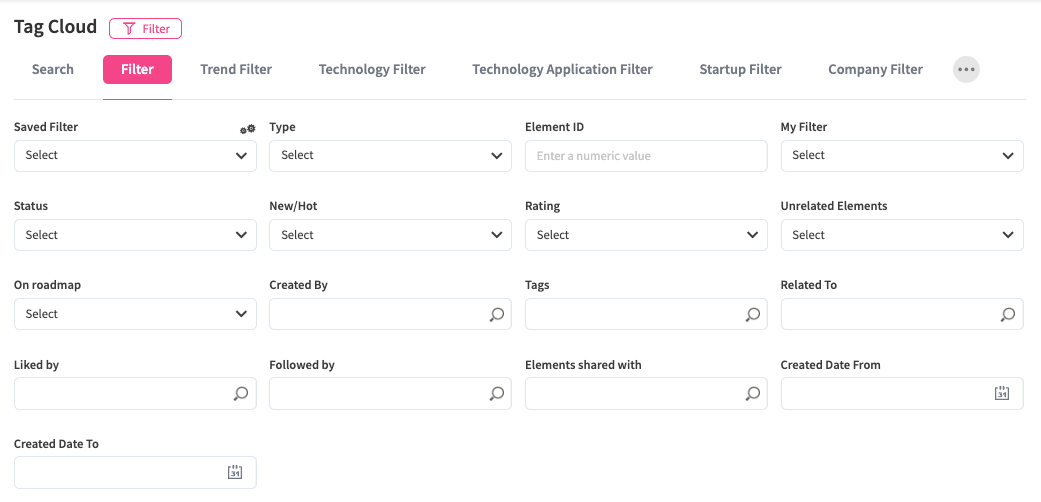Click the search icon in Related To field
Screen dimensions: 1041x502
1008,314
